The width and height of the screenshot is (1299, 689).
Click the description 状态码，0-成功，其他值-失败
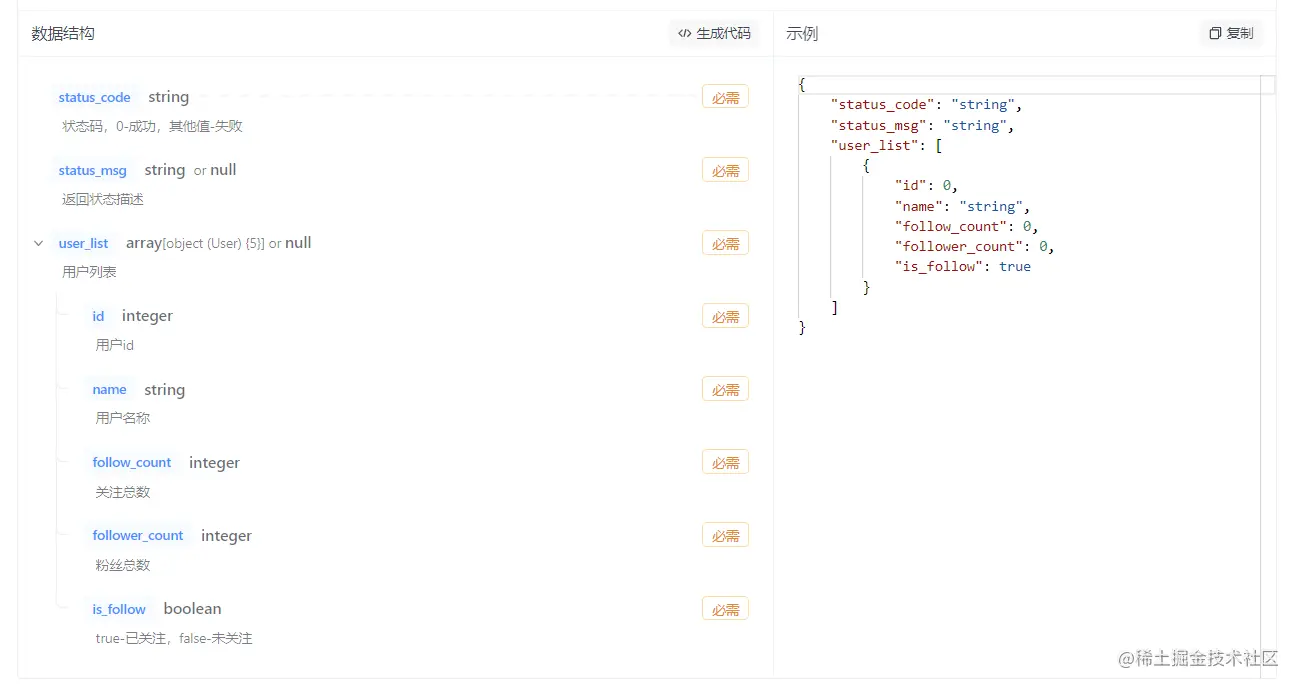point(152,126)
